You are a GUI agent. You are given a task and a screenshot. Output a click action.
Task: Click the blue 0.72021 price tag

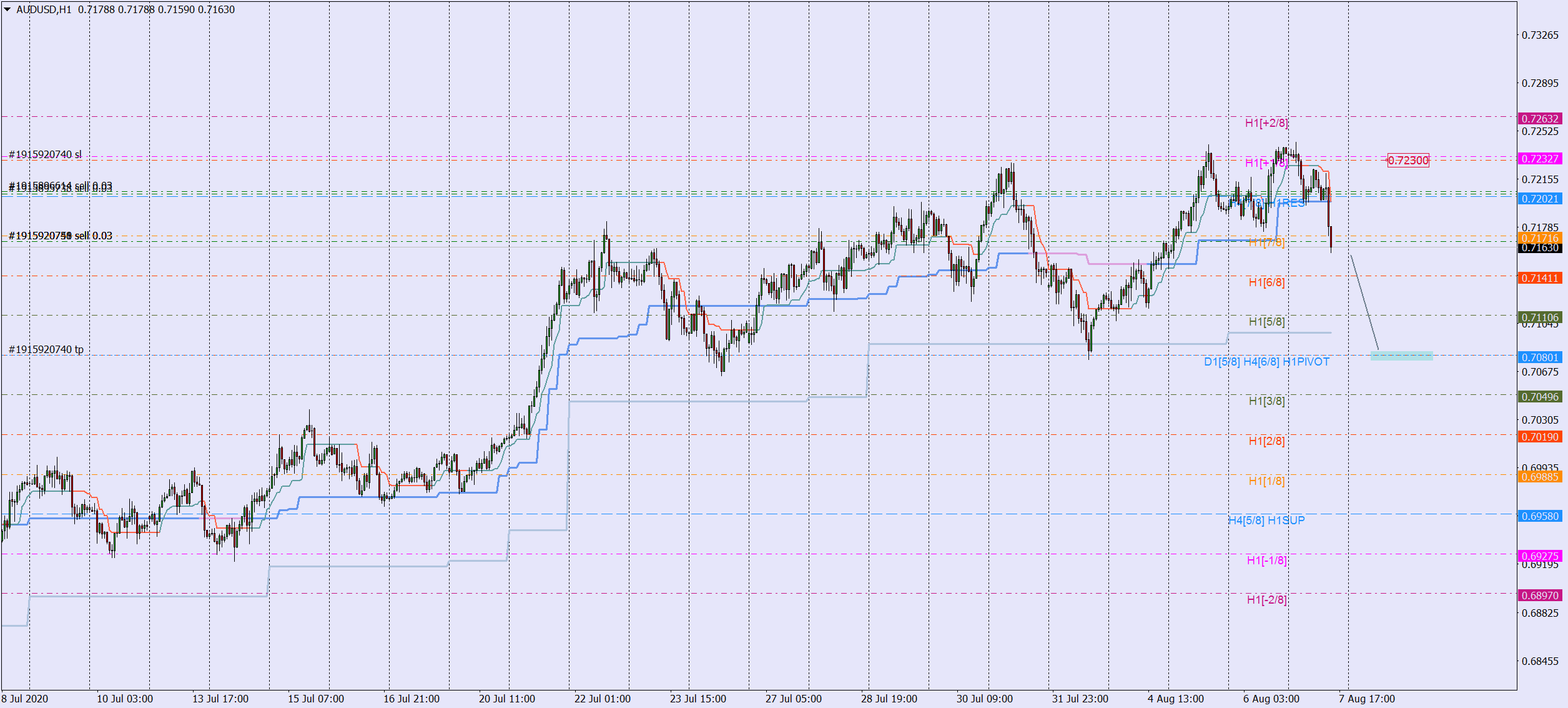point(1540,199)
